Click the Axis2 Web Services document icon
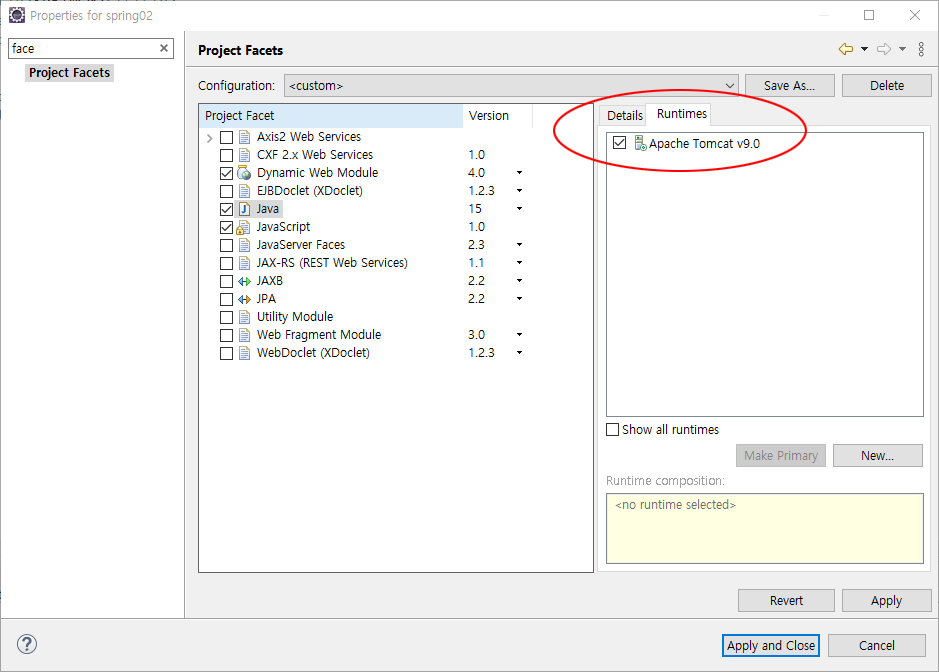 pyautogui.click(x=244, y=137)
